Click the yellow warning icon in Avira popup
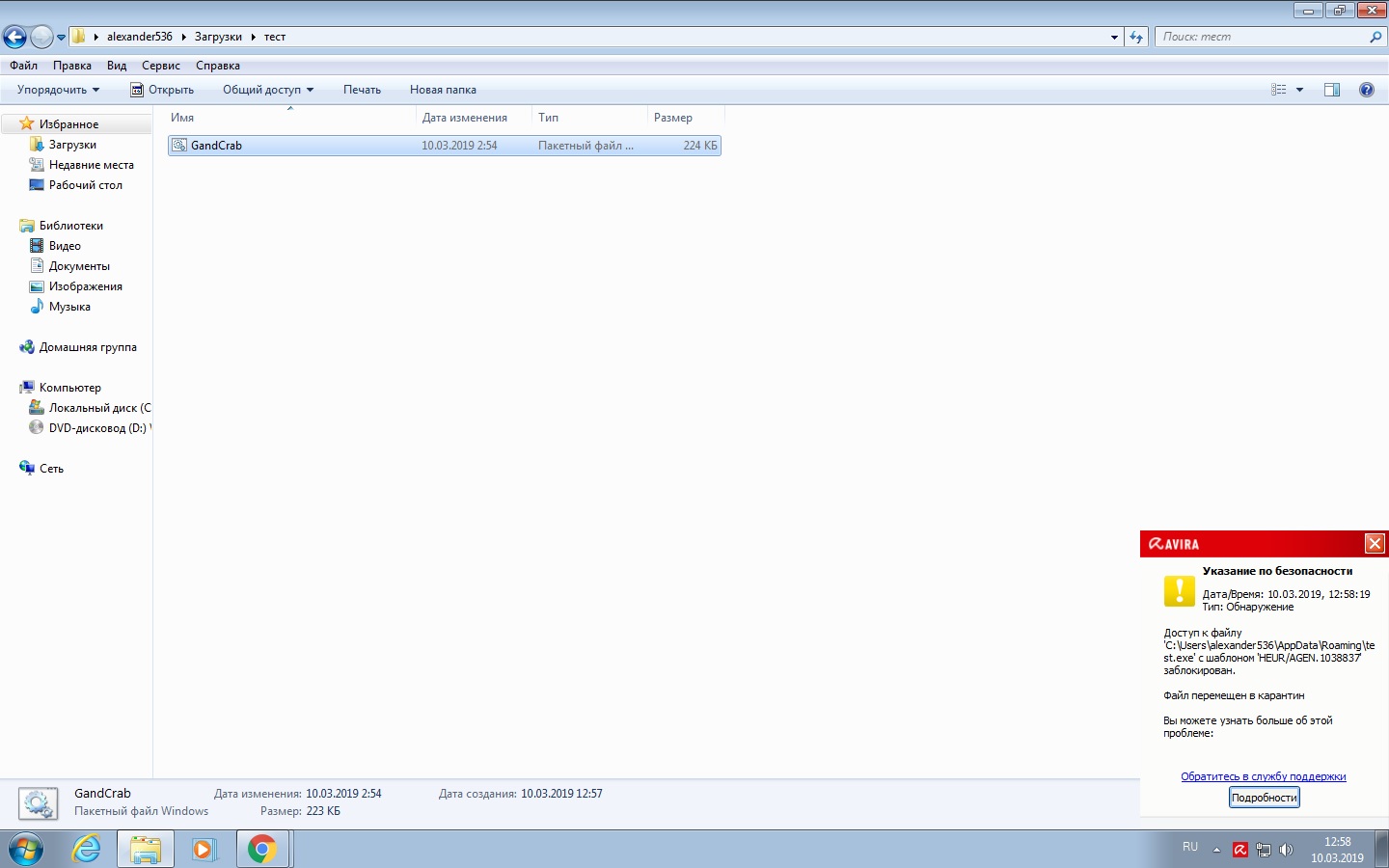Image resolution: width=1389 pixels, height=868 pixels. 1179,591
